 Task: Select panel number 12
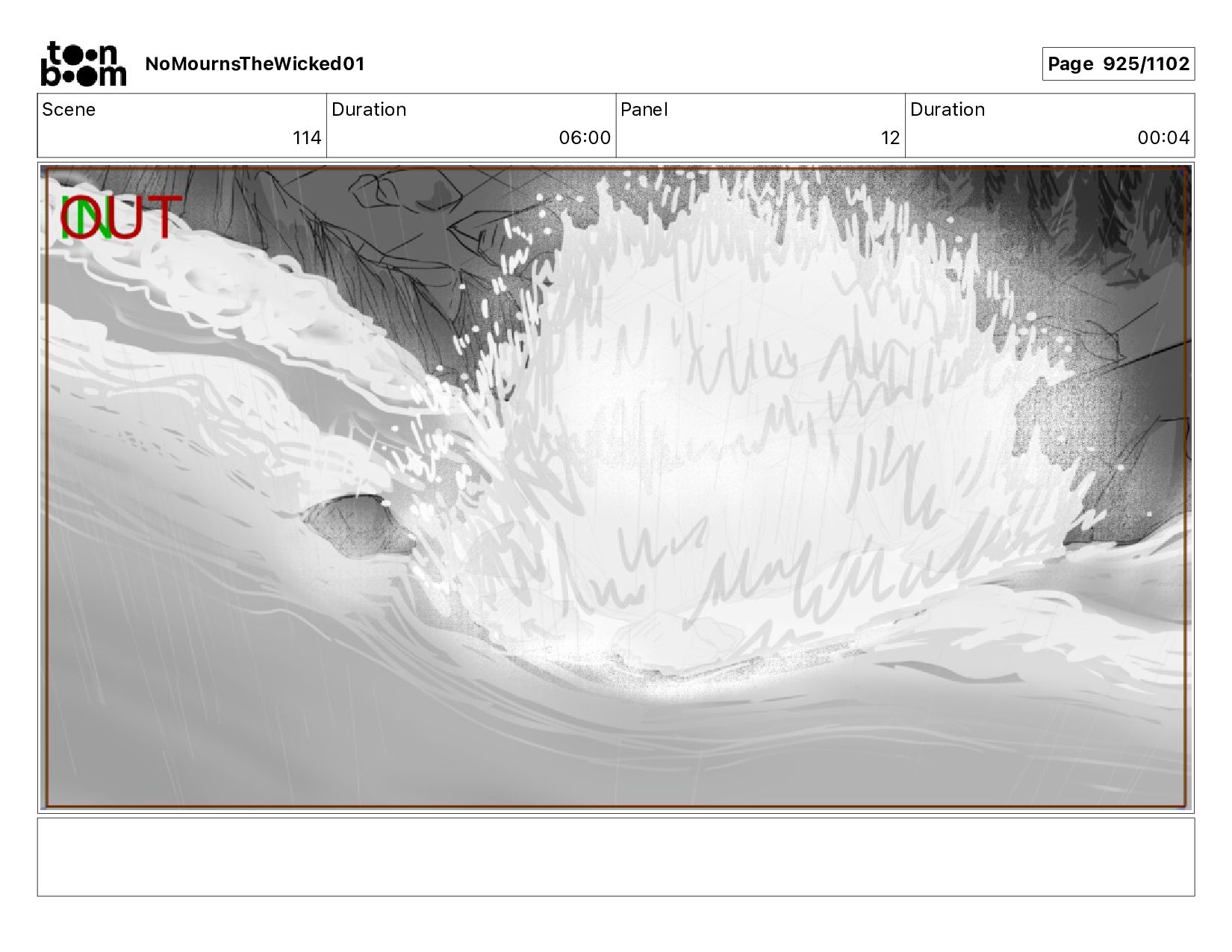coord(890,138)
